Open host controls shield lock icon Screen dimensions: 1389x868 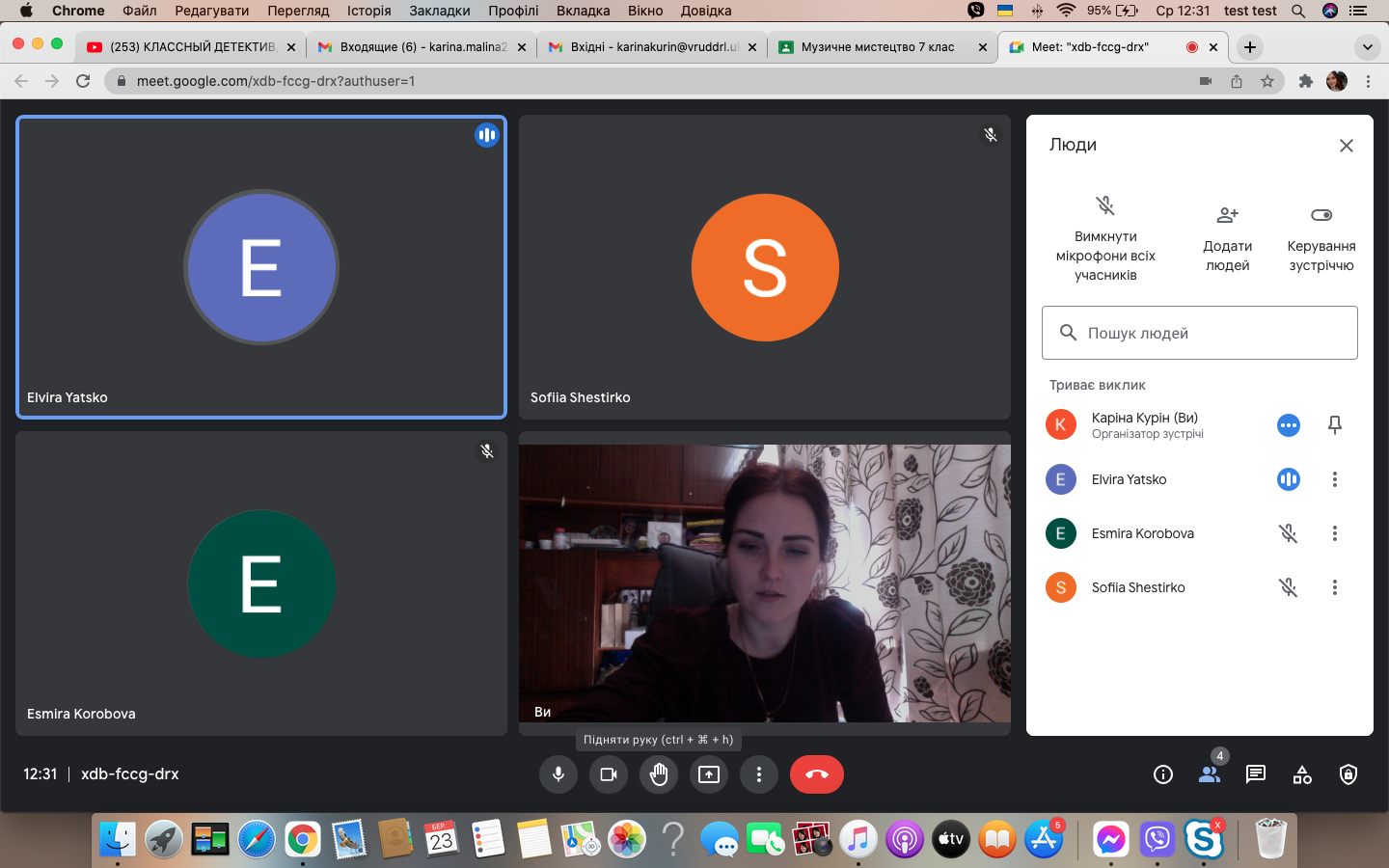coord(1348,774)
